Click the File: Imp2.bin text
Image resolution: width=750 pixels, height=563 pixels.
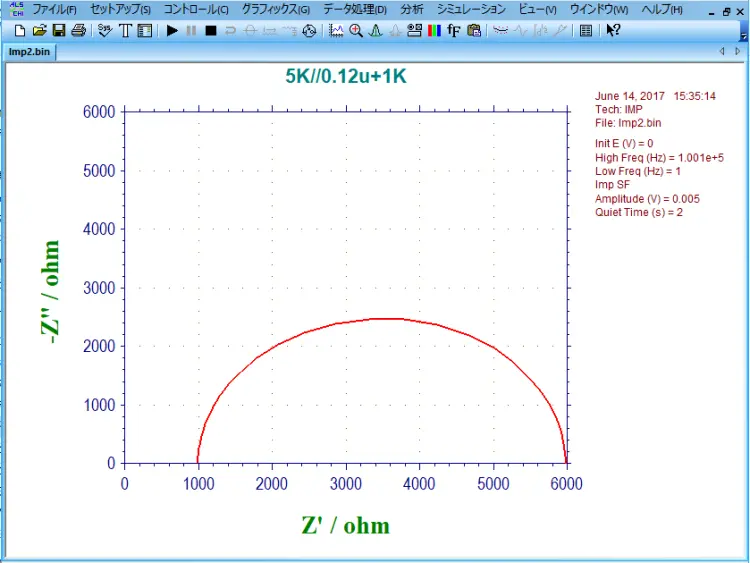pos(628,123)
